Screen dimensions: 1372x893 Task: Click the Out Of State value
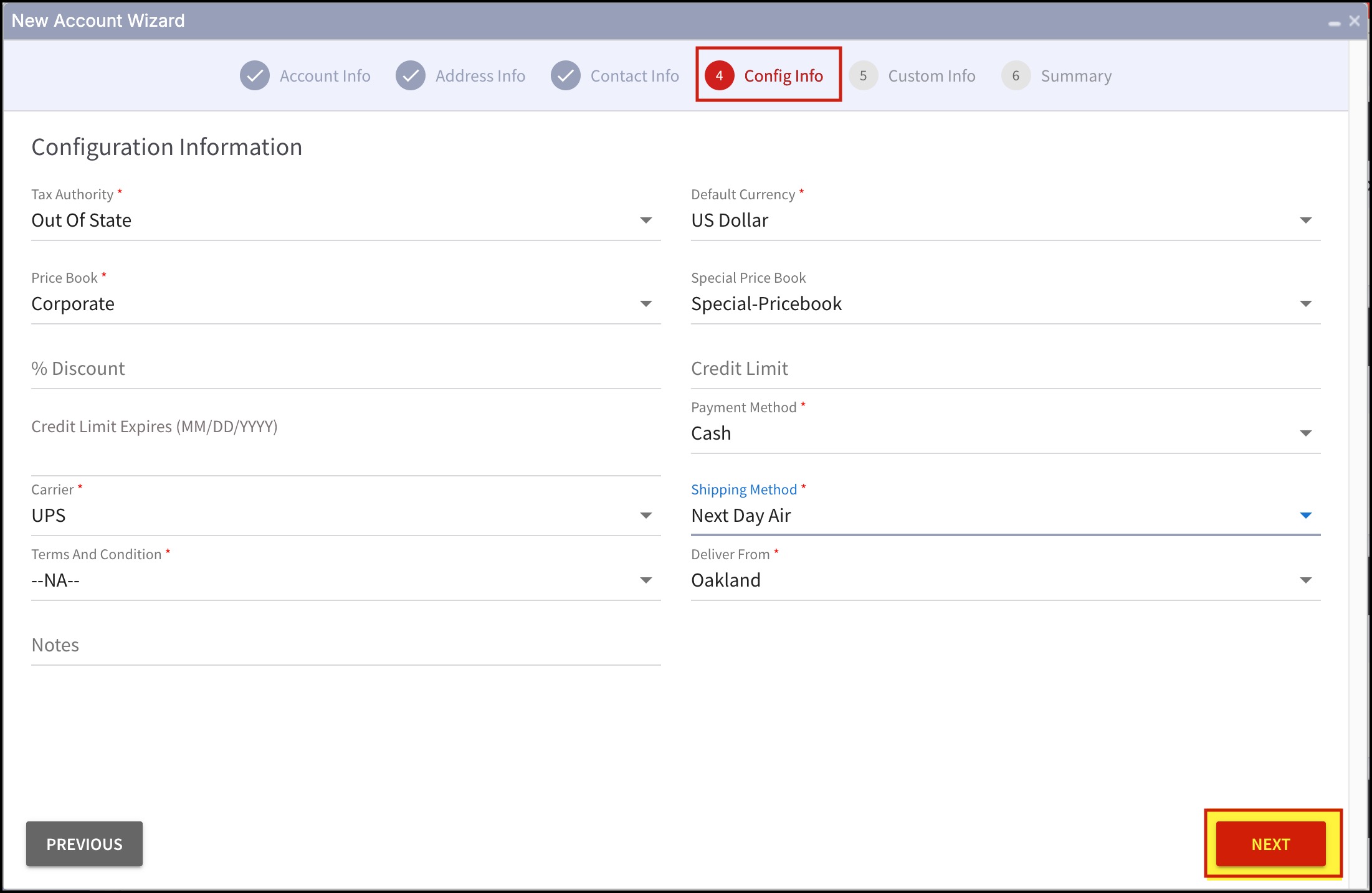point(82,220)
